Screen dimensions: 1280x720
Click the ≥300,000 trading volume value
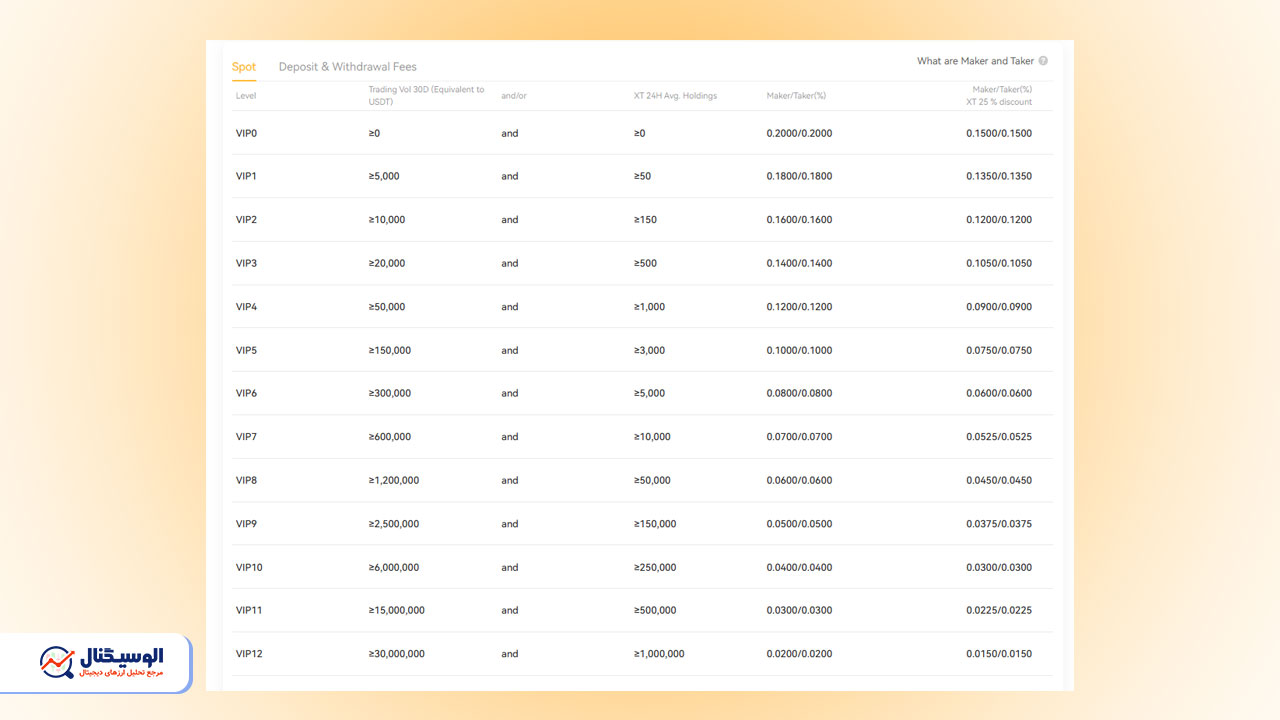tap(390, 393)
